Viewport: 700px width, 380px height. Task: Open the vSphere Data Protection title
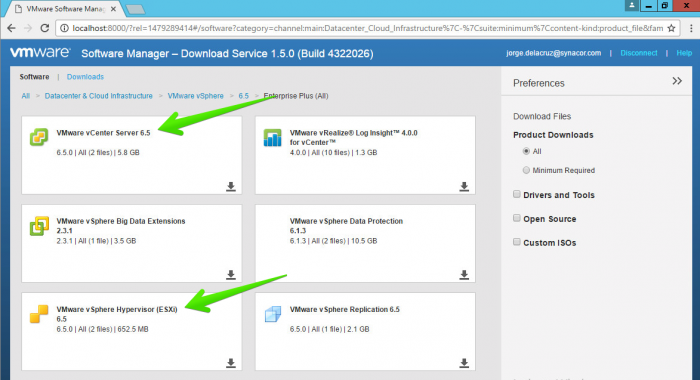(x=346, y=225)
